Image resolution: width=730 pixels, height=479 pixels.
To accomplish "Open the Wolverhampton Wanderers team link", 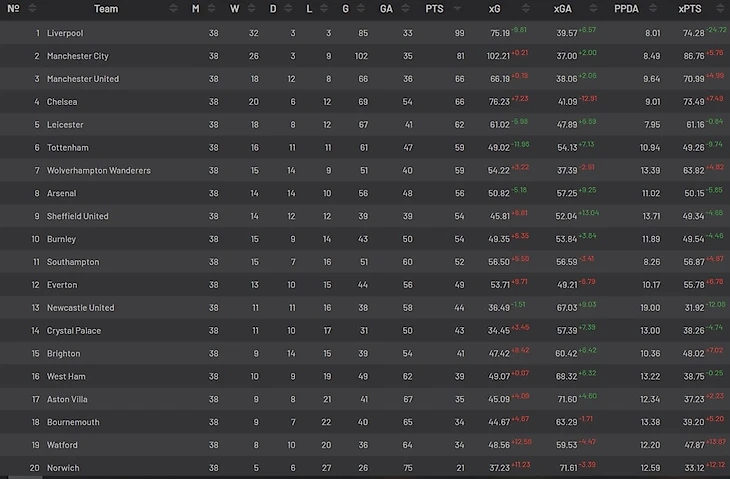I will 98,171.
